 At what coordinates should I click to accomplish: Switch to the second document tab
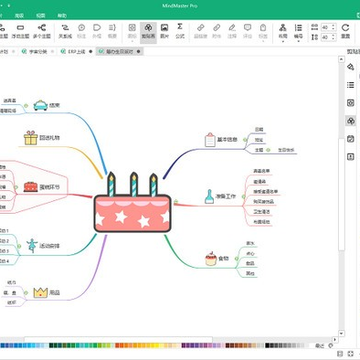[38, 51]
